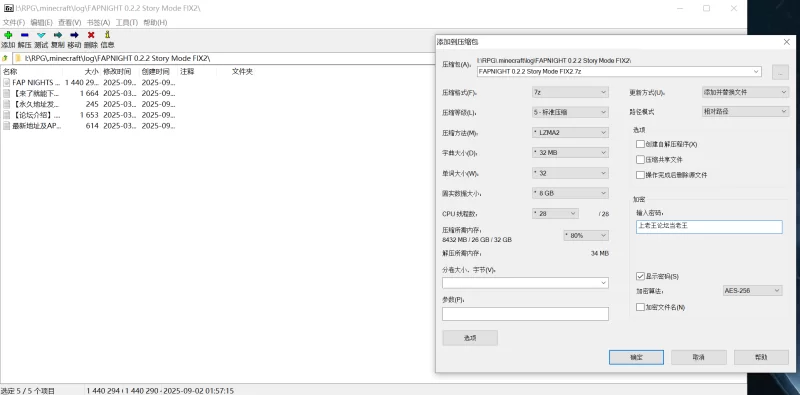Open the 工具(T) menu
The image size is (800, 395).
[x=127, y=22]
